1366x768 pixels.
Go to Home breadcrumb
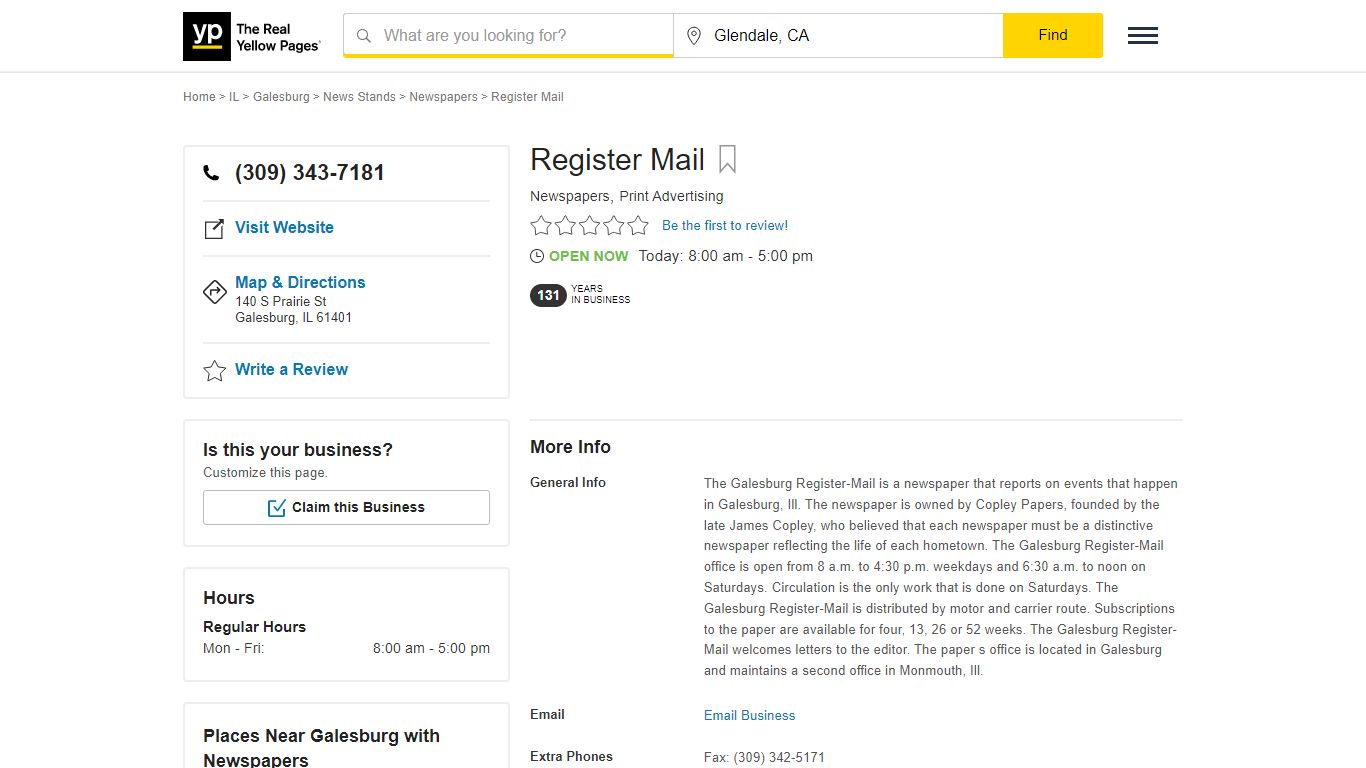pyautogui.click(x=199, y=97)
